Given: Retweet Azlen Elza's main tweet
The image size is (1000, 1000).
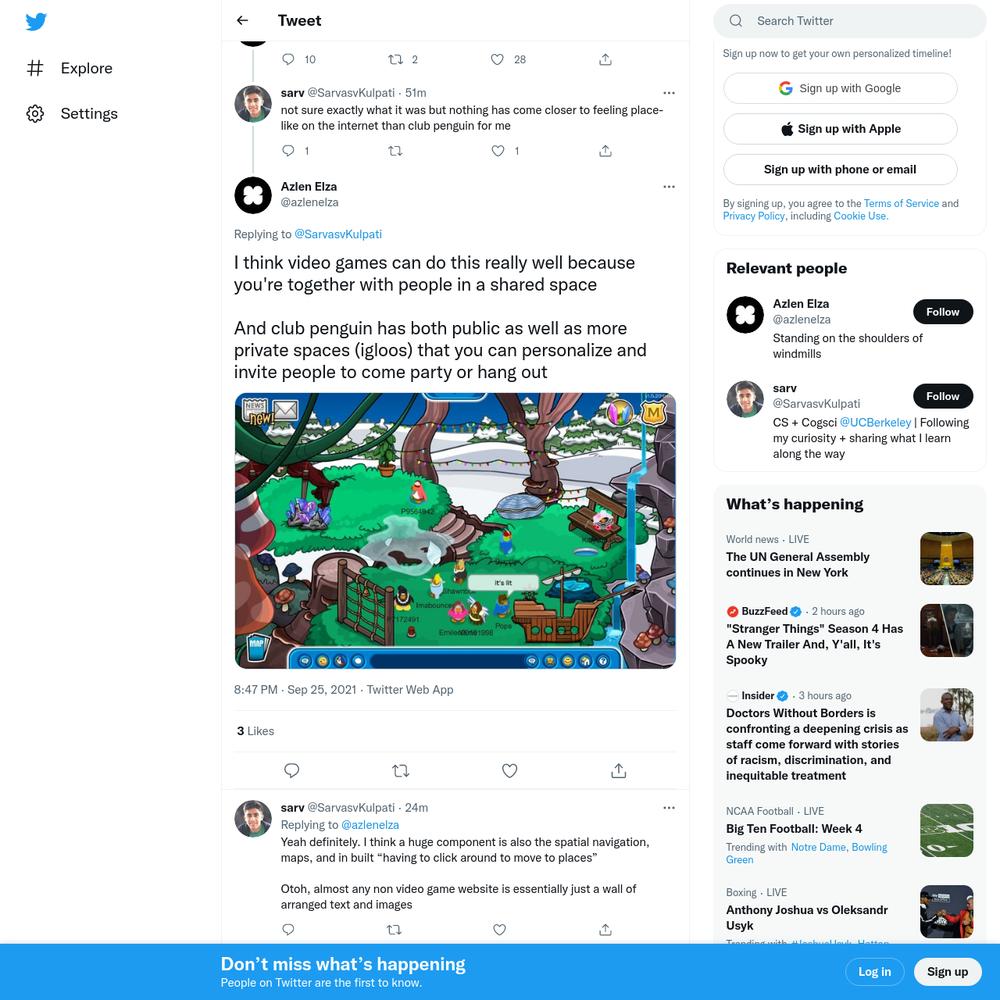Looking at the screenshot, I should 400,770.
